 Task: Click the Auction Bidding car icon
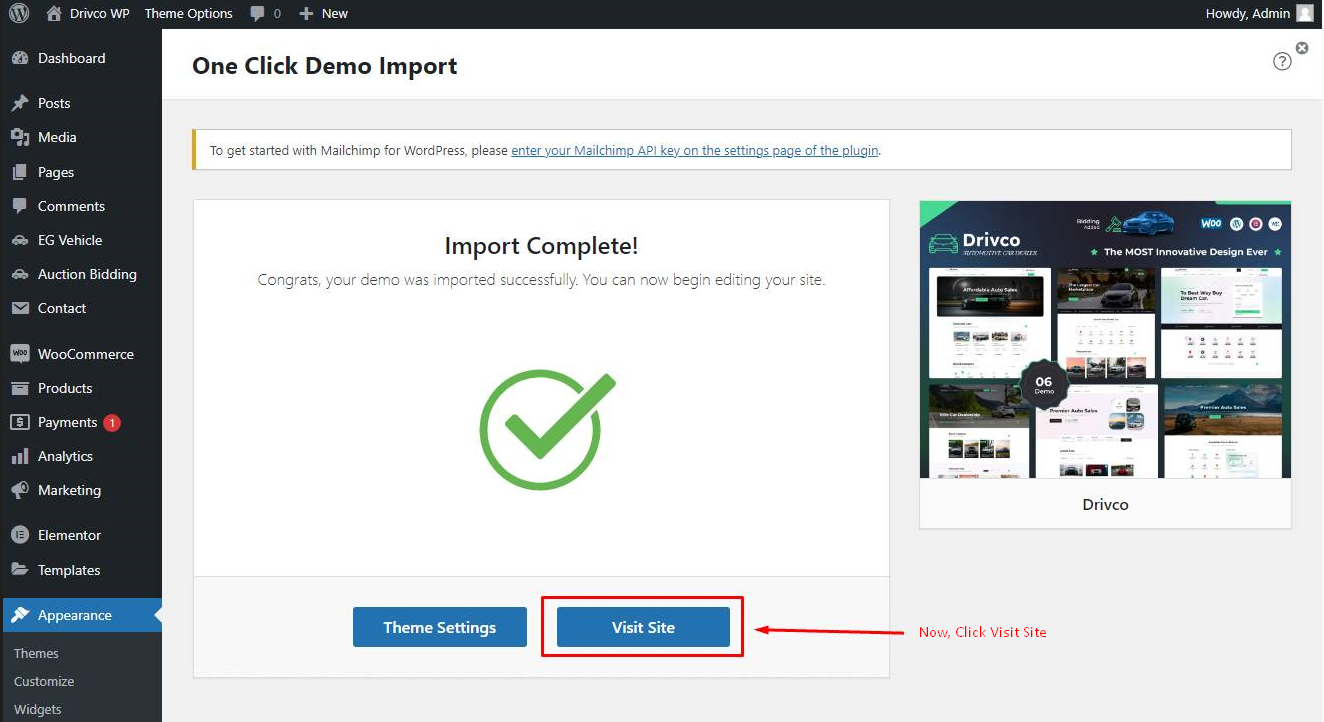click(x=20, y=274)
